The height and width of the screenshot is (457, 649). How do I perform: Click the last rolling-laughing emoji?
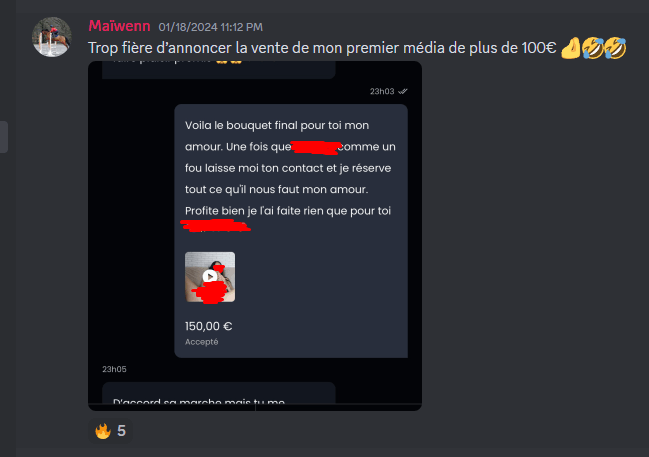click(615, 48)
